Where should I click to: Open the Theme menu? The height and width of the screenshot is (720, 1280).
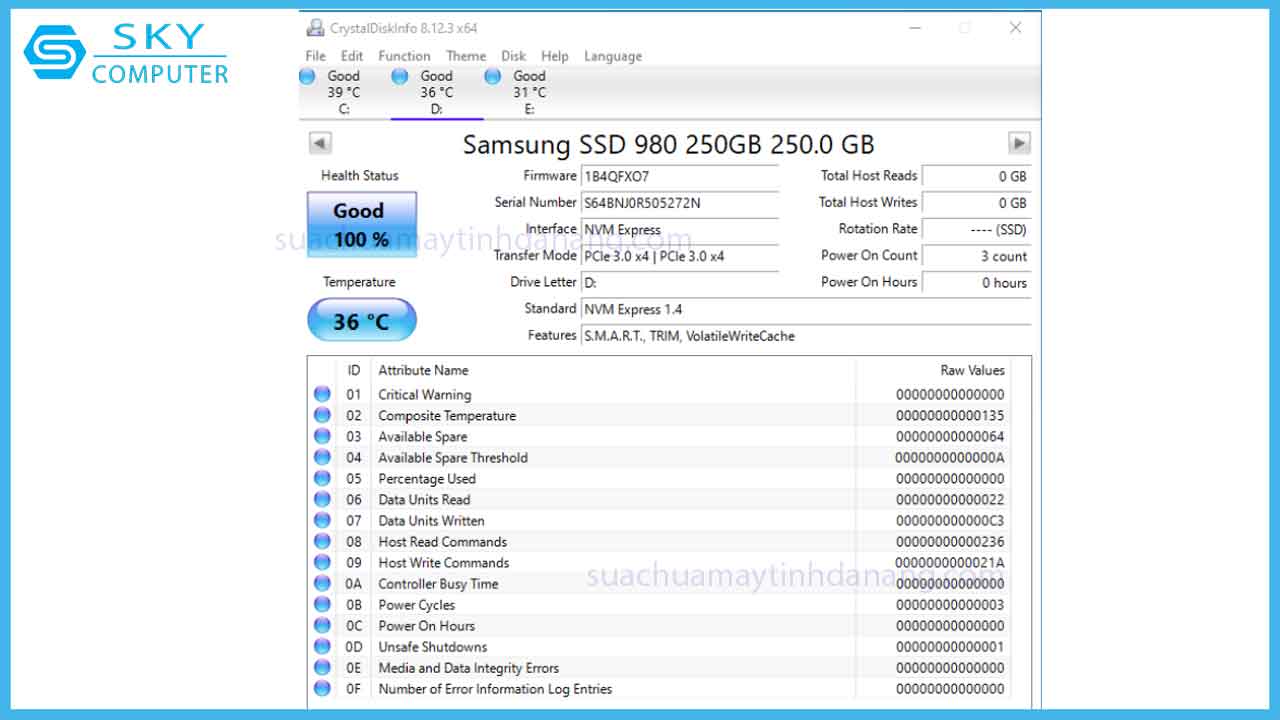click(466, 56)
